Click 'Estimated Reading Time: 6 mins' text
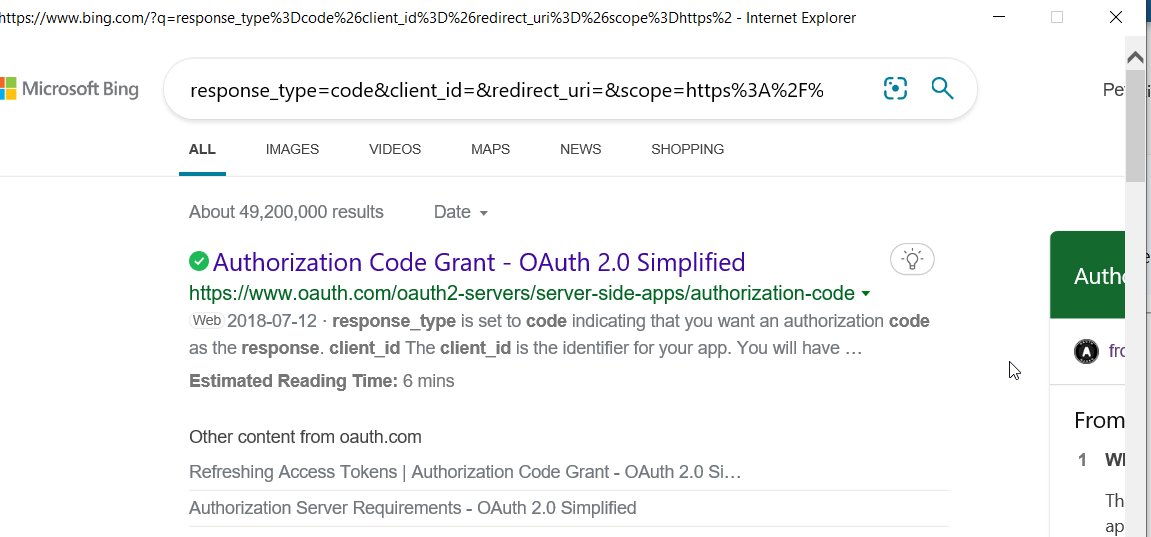The image size is (1151, 537). coord(322,381)
